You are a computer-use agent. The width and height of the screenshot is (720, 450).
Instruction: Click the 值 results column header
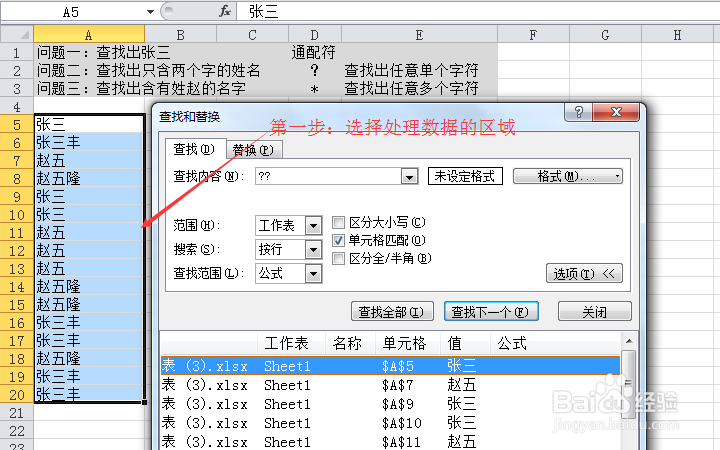pos(465,343)
